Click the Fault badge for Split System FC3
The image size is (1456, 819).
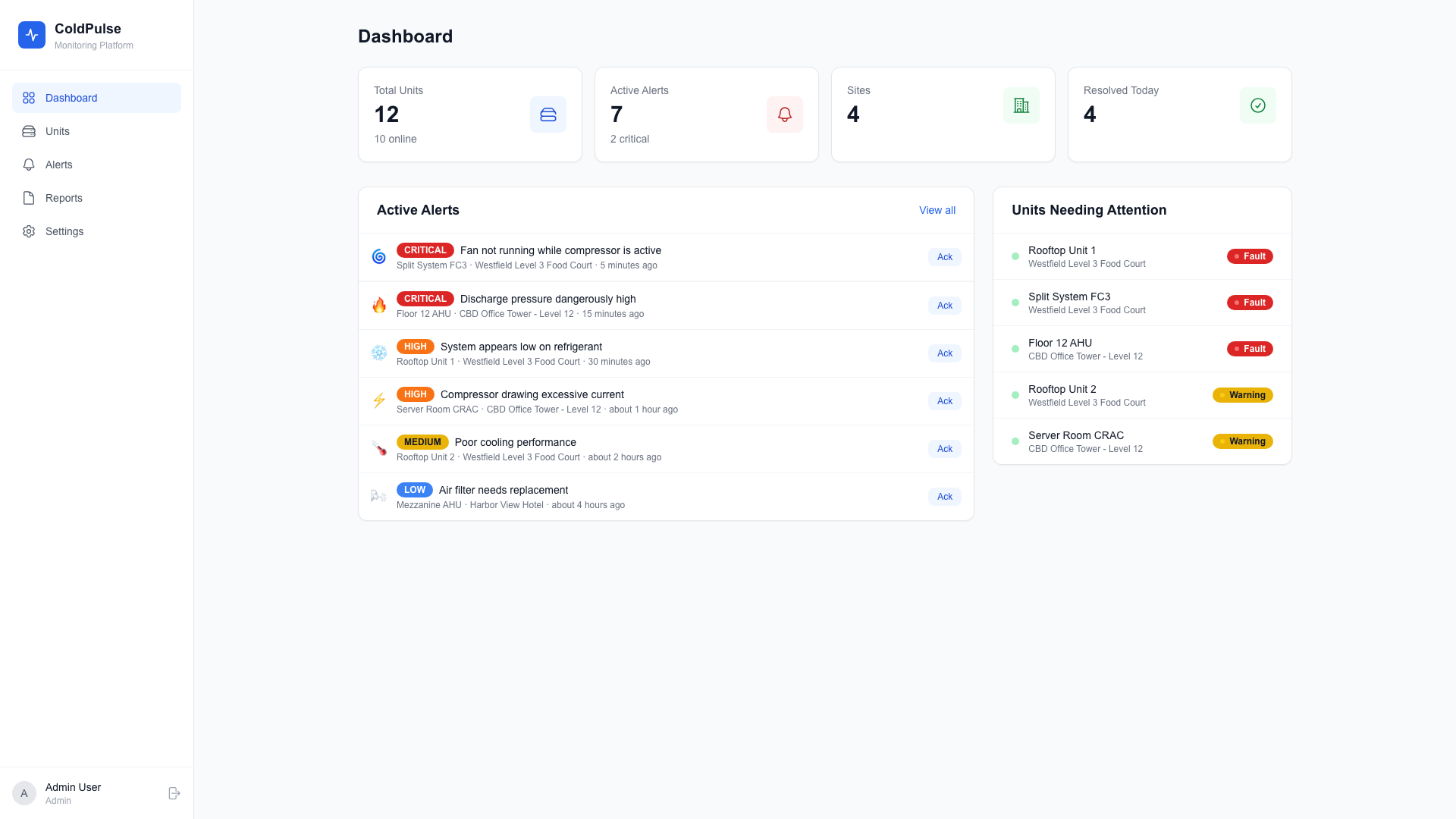click(1250, 303)
